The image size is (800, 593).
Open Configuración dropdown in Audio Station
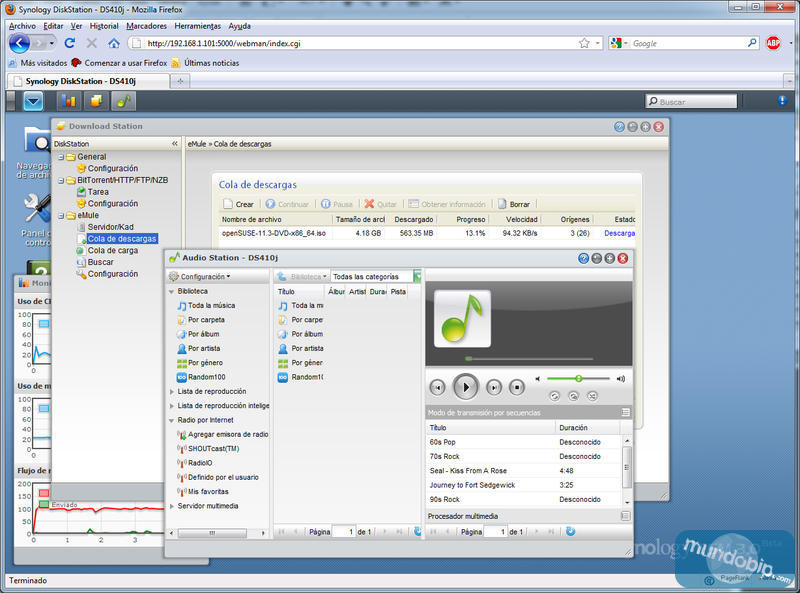point(199,277)
